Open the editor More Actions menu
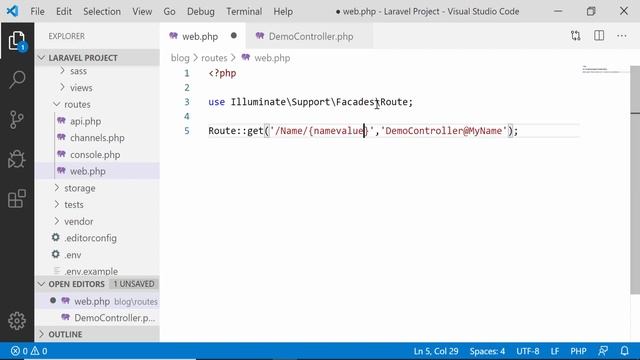The image size is (640, 360). pyautogui.click(x=622, y=36)
